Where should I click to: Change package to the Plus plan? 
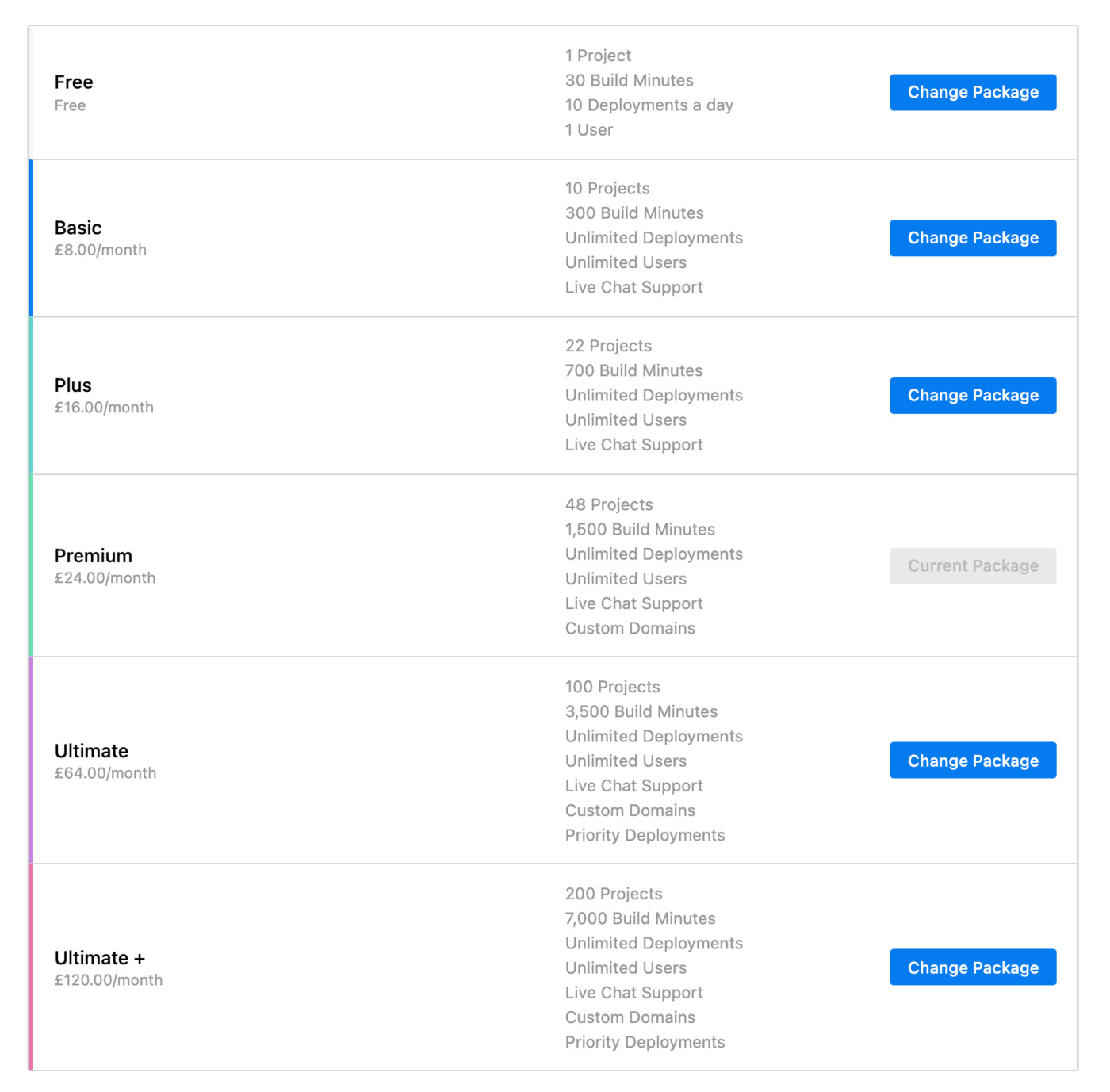click(973, 396)
